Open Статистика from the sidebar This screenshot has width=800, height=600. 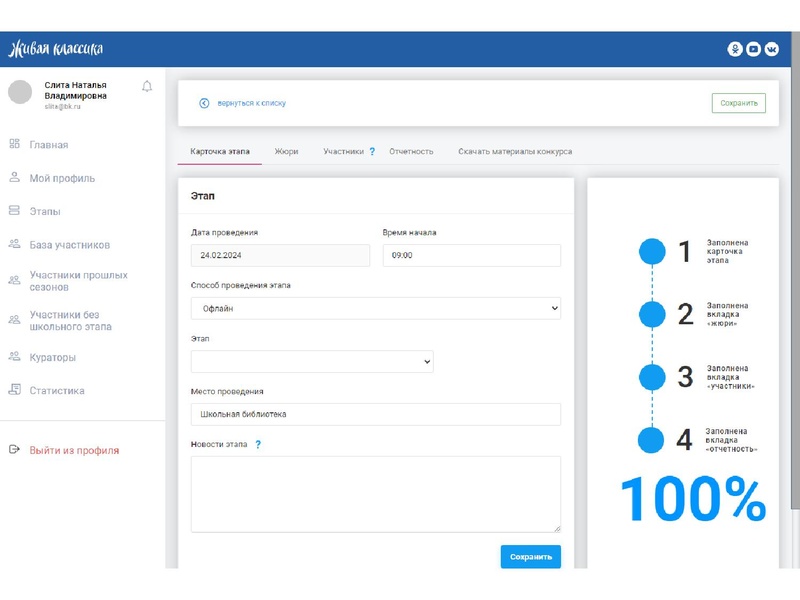[x=57, y=391]
